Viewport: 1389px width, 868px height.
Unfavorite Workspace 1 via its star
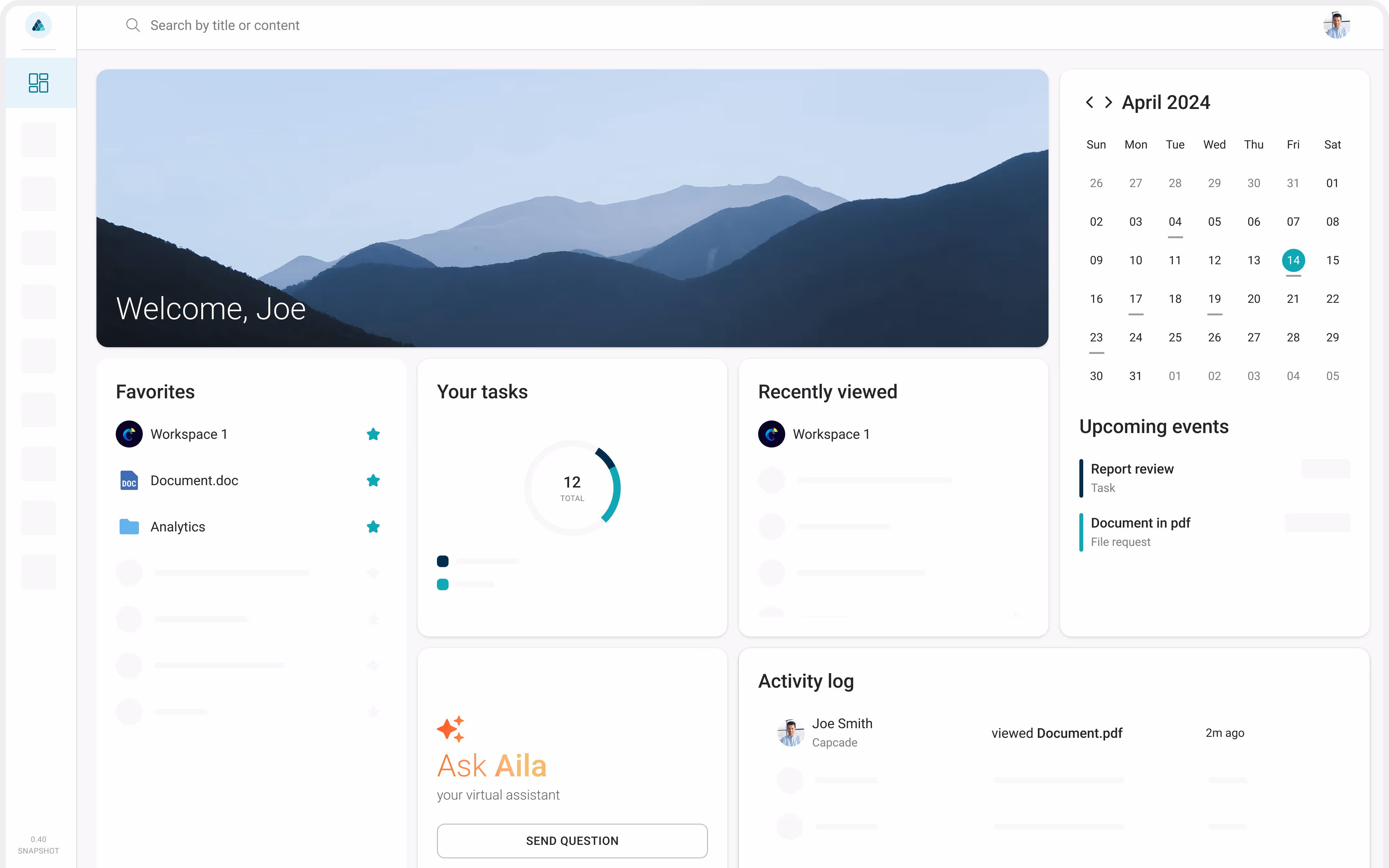point(373,434)
